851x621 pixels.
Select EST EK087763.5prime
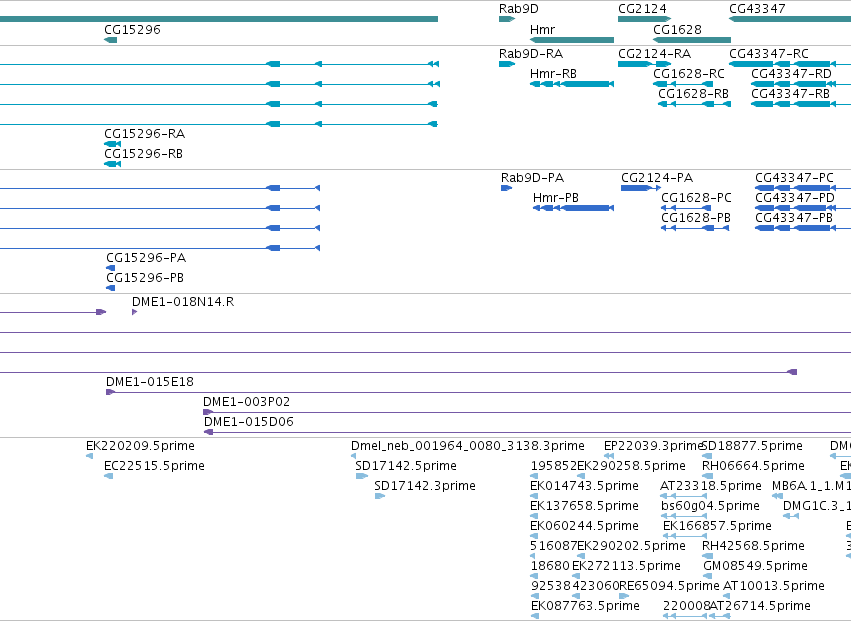[585, 606]
